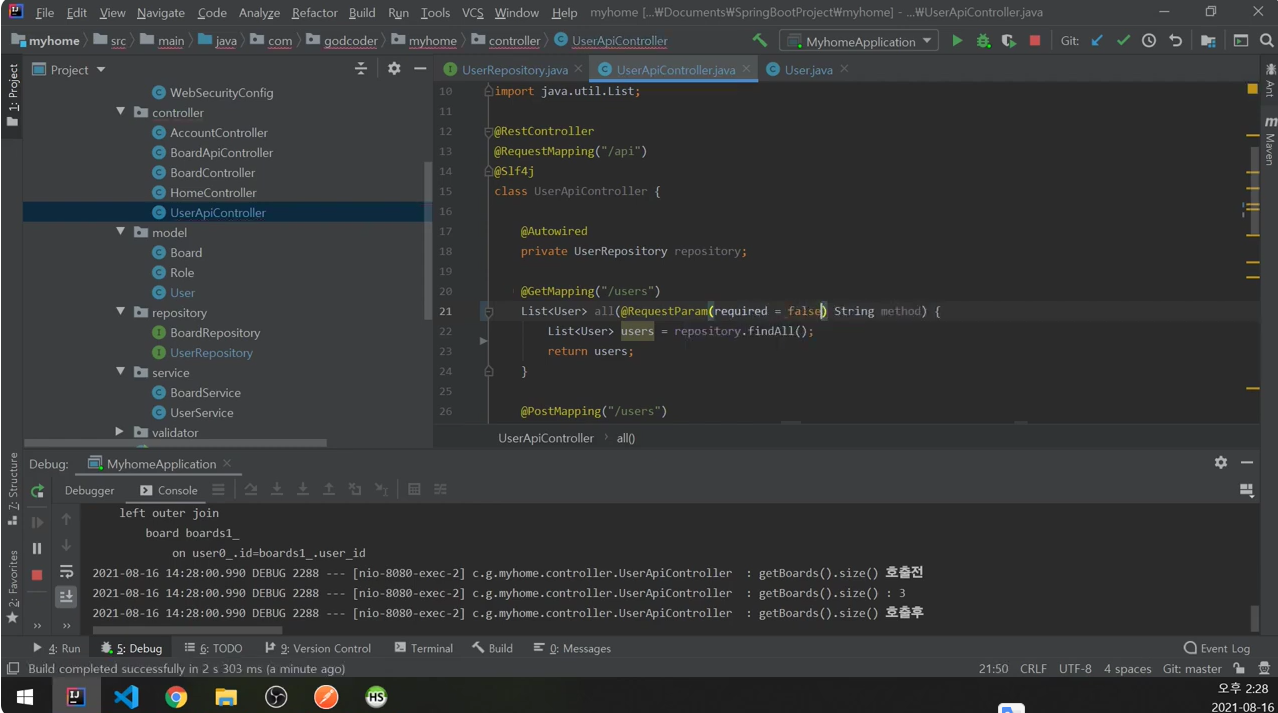The image size is (1278, 713).
Task: Open the 6: TODO tool window
Action: point(213,648)
